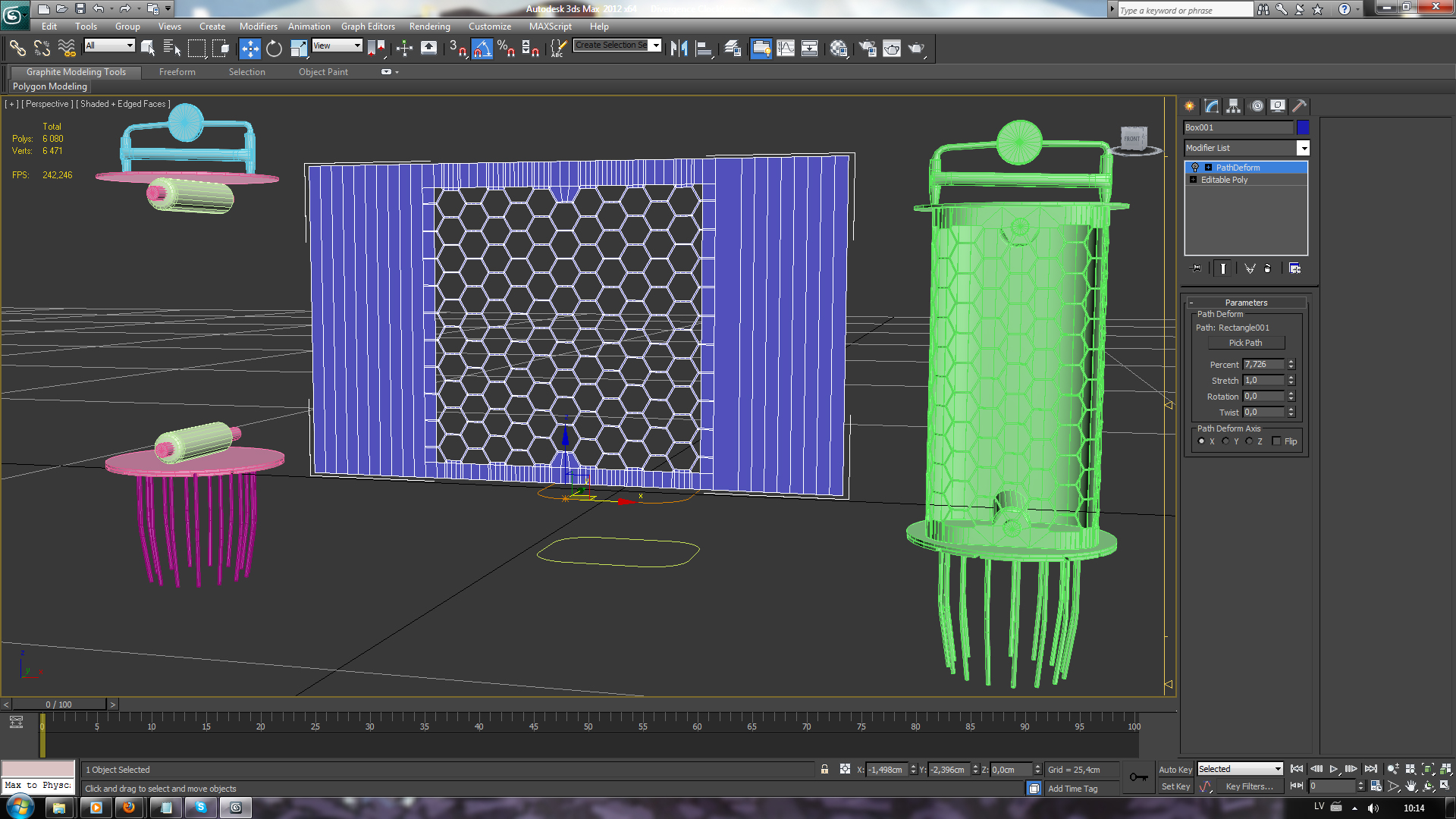The image size is (1456, 819).
Task: Click the Pick Path button
Action: pos(1245,343)
